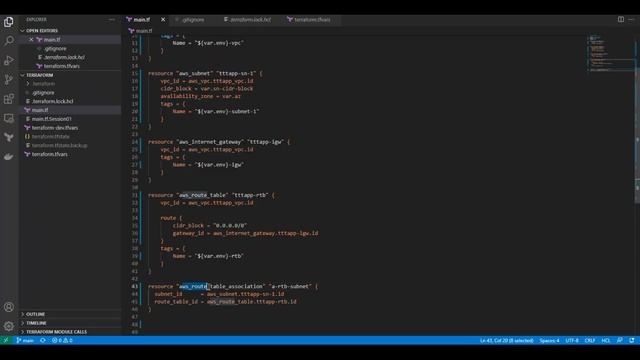Screen dimensions: 640x360
Task: Click the split editor icon
Action: pos(620,20)
